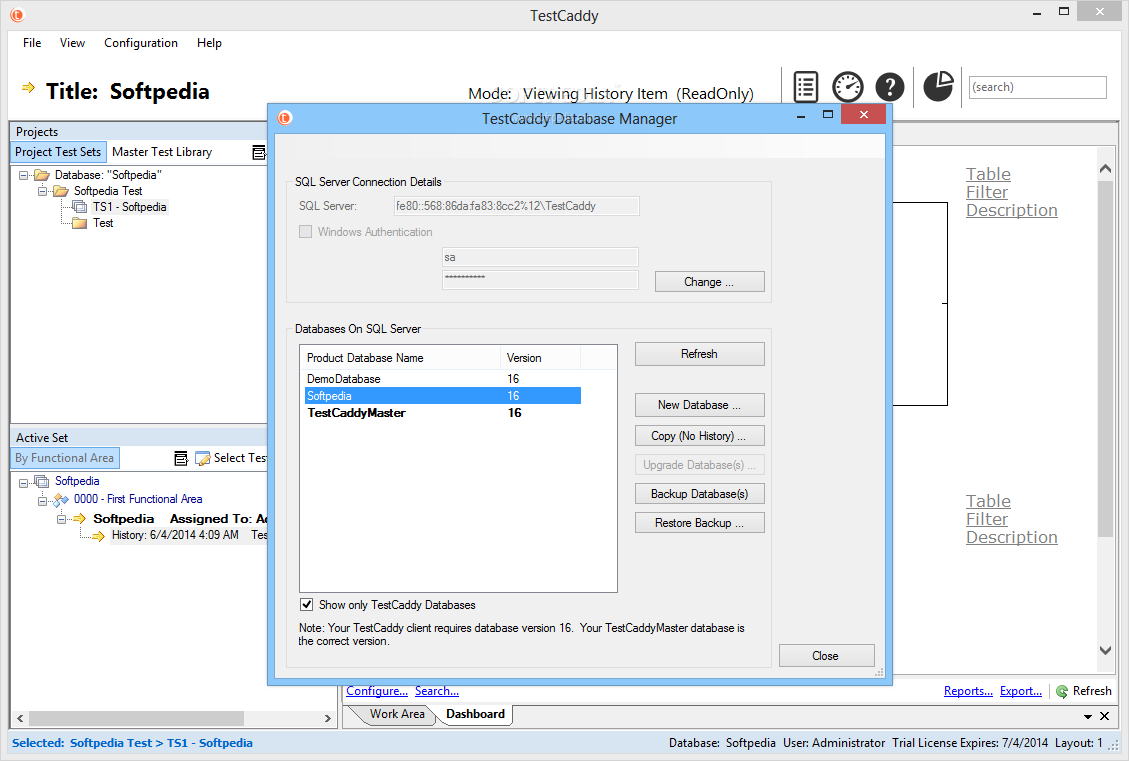
Task: Click the Product Database Name column header
Action: click(x=400, y=358)
